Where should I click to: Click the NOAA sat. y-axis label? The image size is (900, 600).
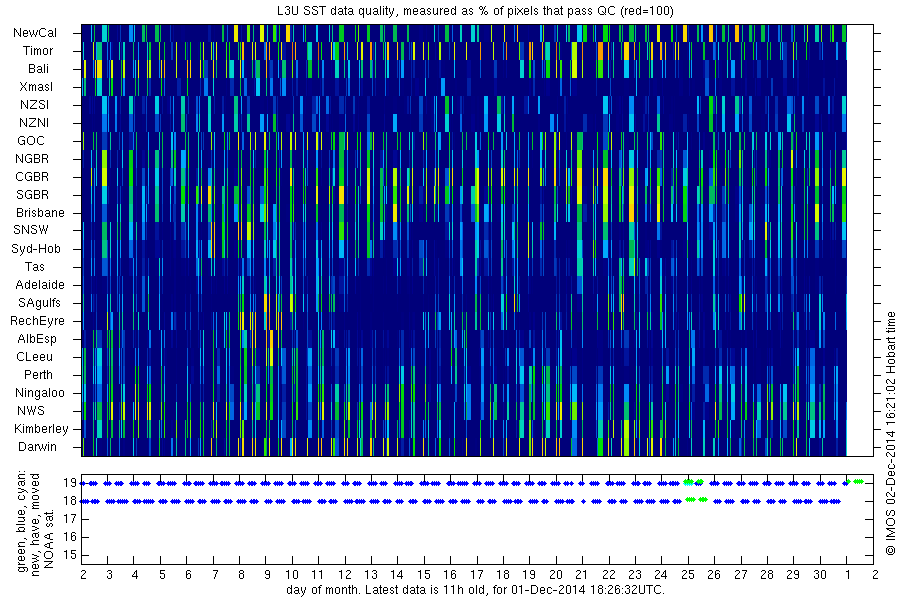[x=49, y=539]
